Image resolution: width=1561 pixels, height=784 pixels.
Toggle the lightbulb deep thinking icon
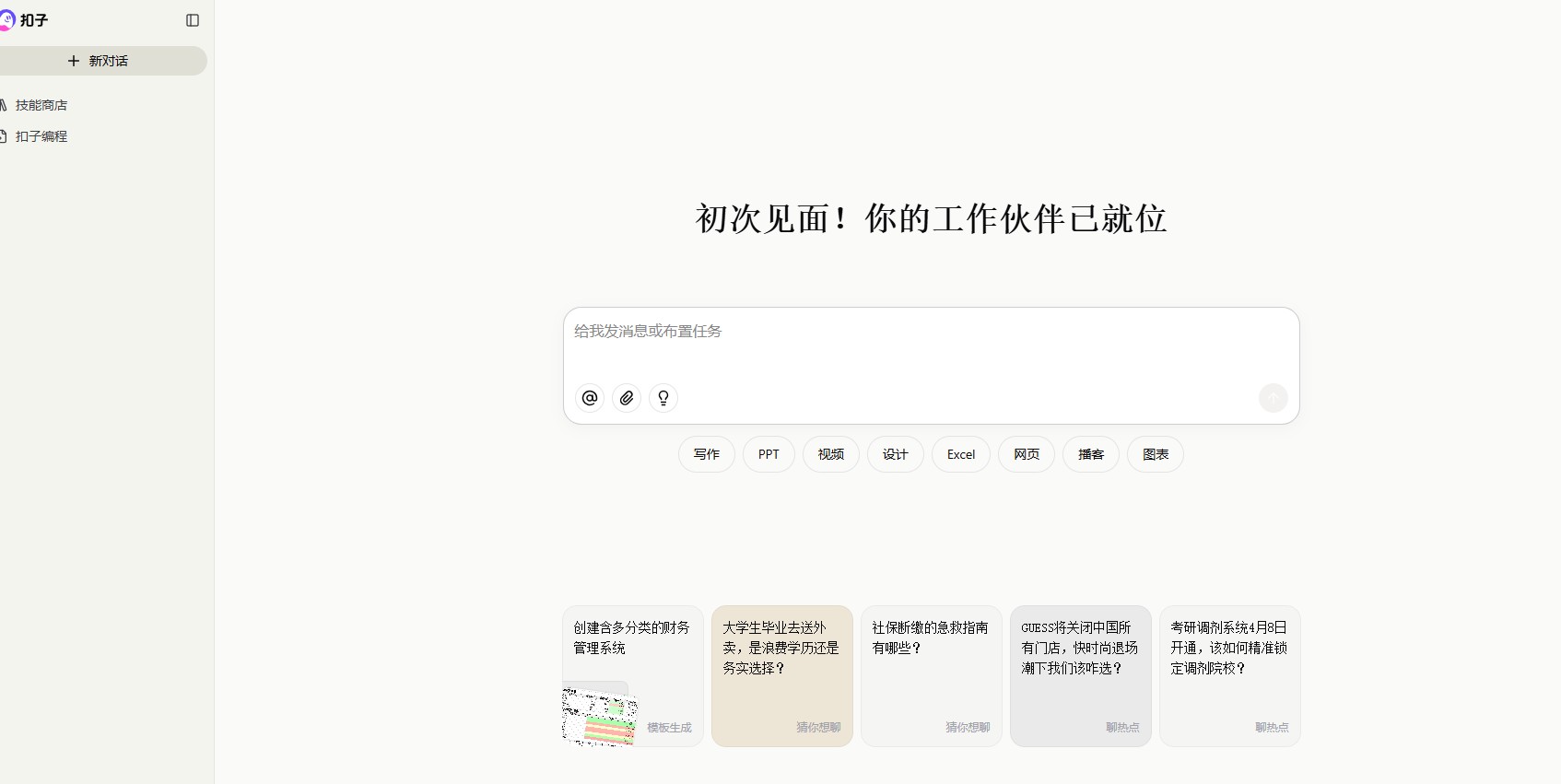(x=663, y=398)
